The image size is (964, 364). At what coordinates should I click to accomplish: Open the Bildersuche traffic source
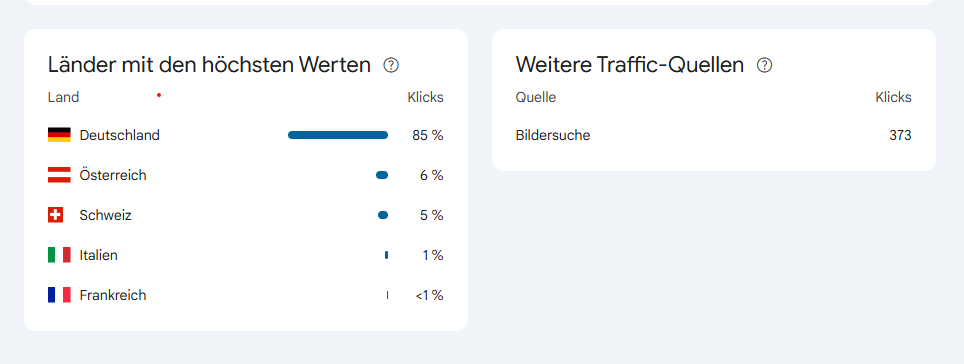pyautogui.click(x=553, y=135)
